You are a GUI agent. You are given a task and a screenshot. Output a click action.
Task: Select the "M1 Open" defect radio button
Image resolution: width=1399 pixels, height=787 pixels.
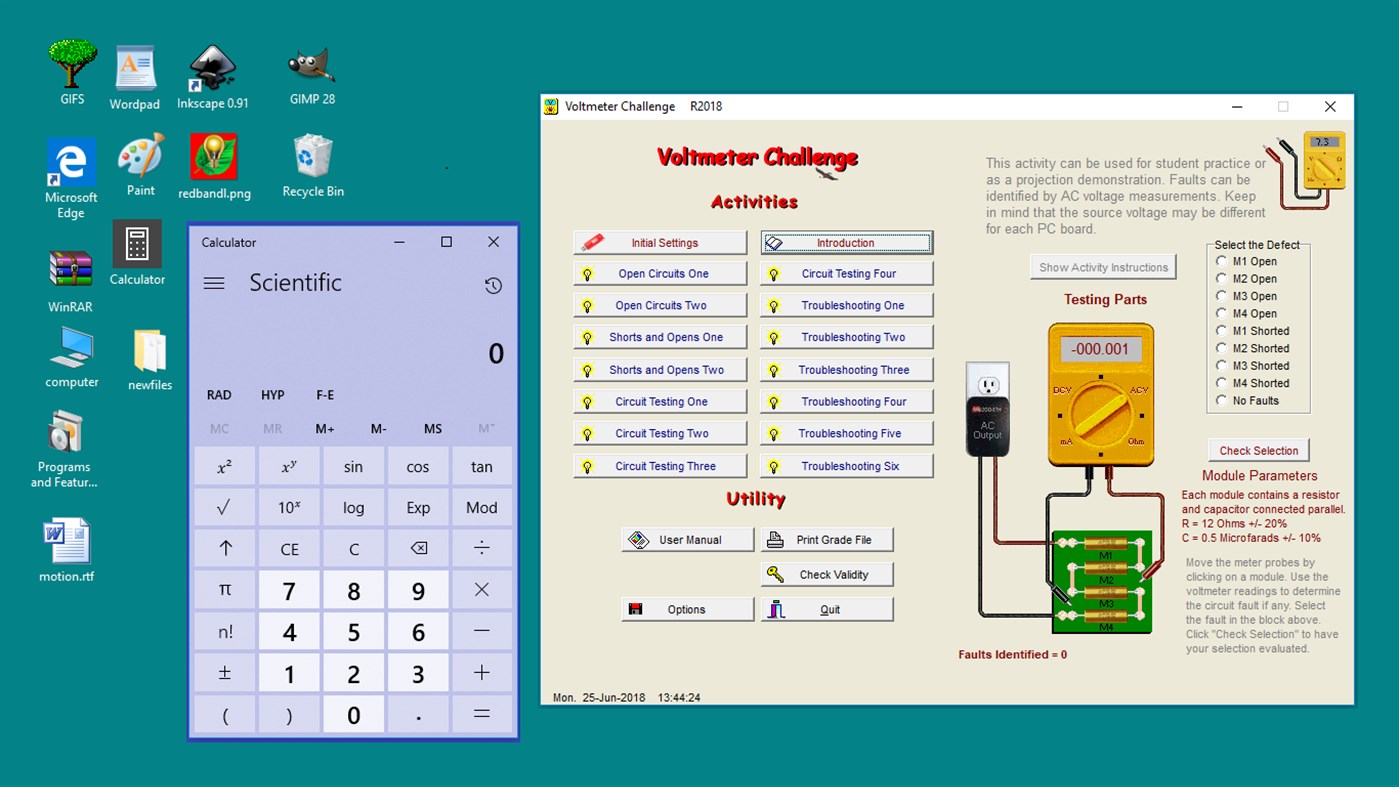tap(1221, 261)
